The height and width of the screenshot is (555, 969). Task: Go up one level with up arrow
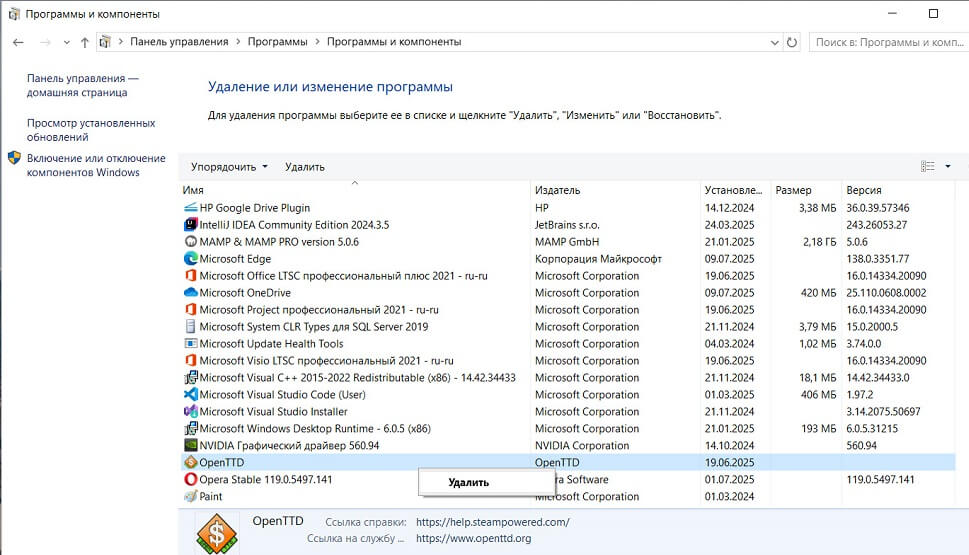(85, 42)
